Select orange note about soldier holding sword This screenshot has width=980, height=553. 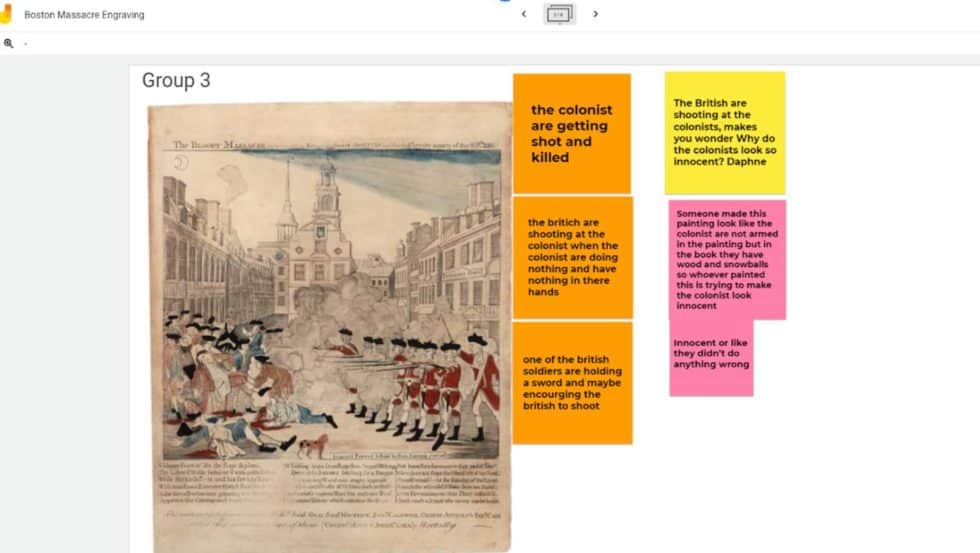pos(572,383)
